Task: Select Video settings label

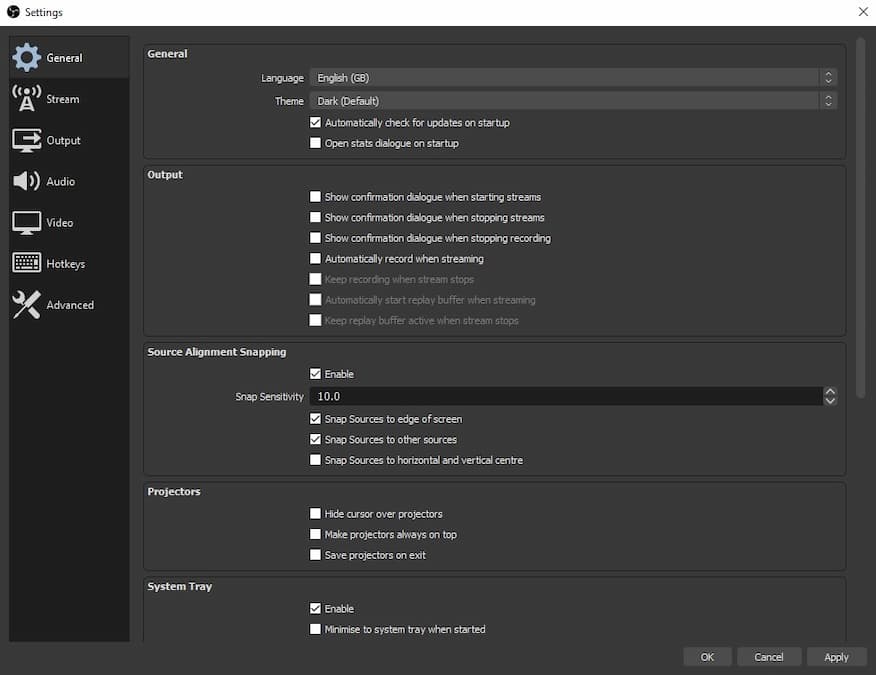Action: [x=59, y=223]
